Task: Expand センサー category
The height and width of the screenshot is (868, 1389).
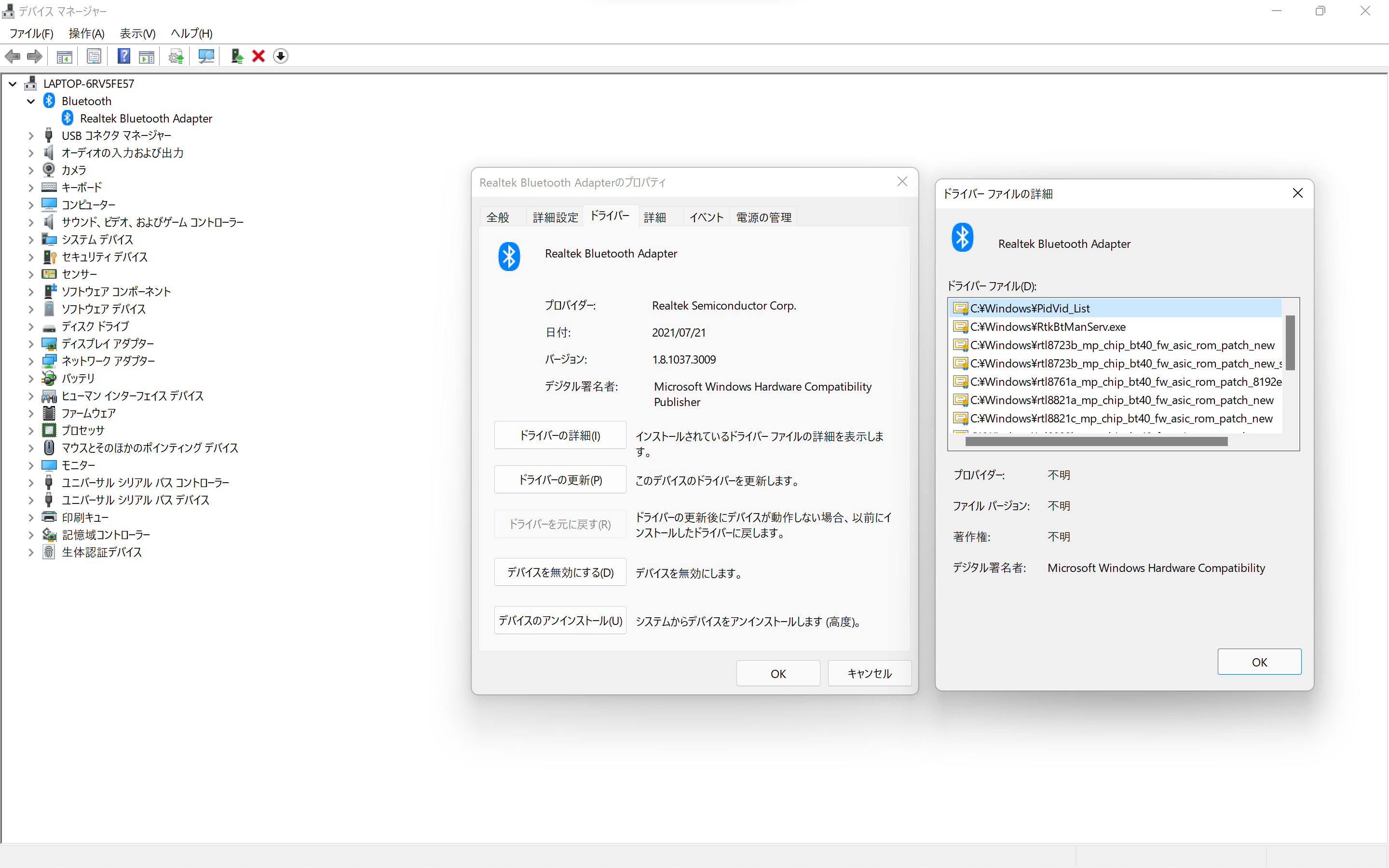Action: (31, 274)
